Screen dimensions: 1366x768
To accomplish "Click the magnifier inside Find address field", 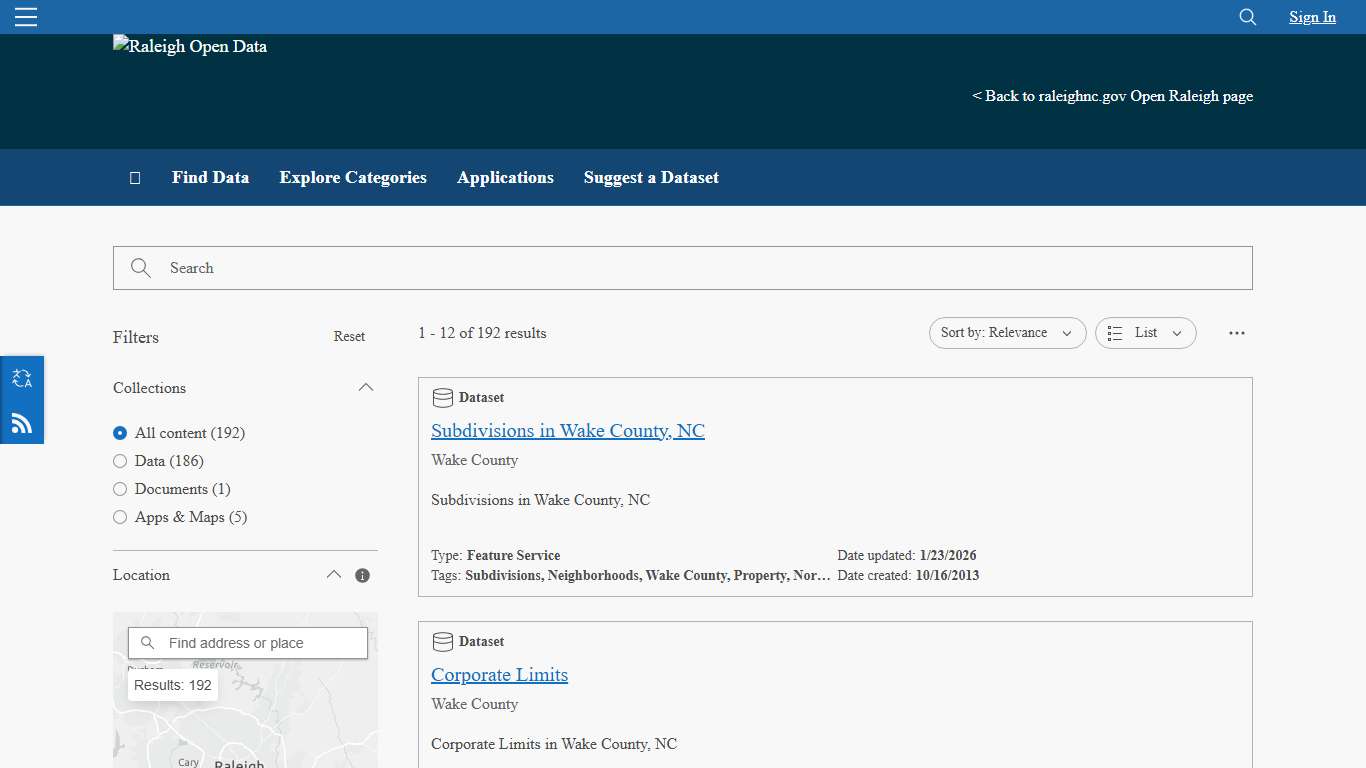I will (147, 643).
